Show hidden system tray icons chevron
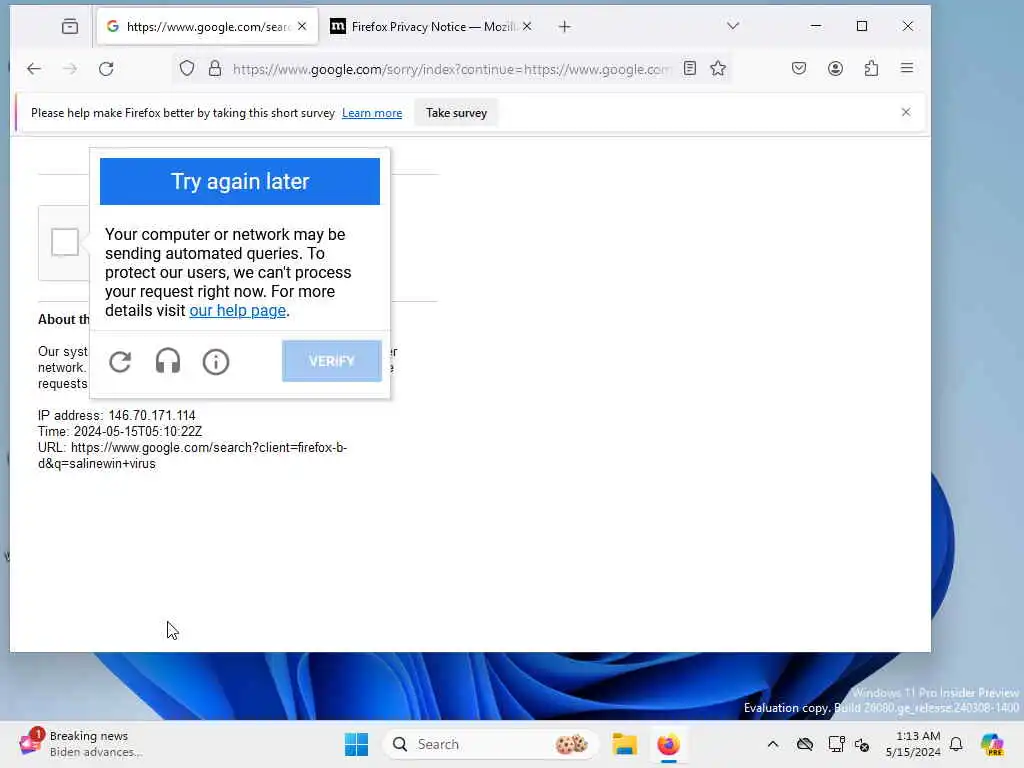The height and width of the screenshot is (768, 1024). (x=773, y=744)
